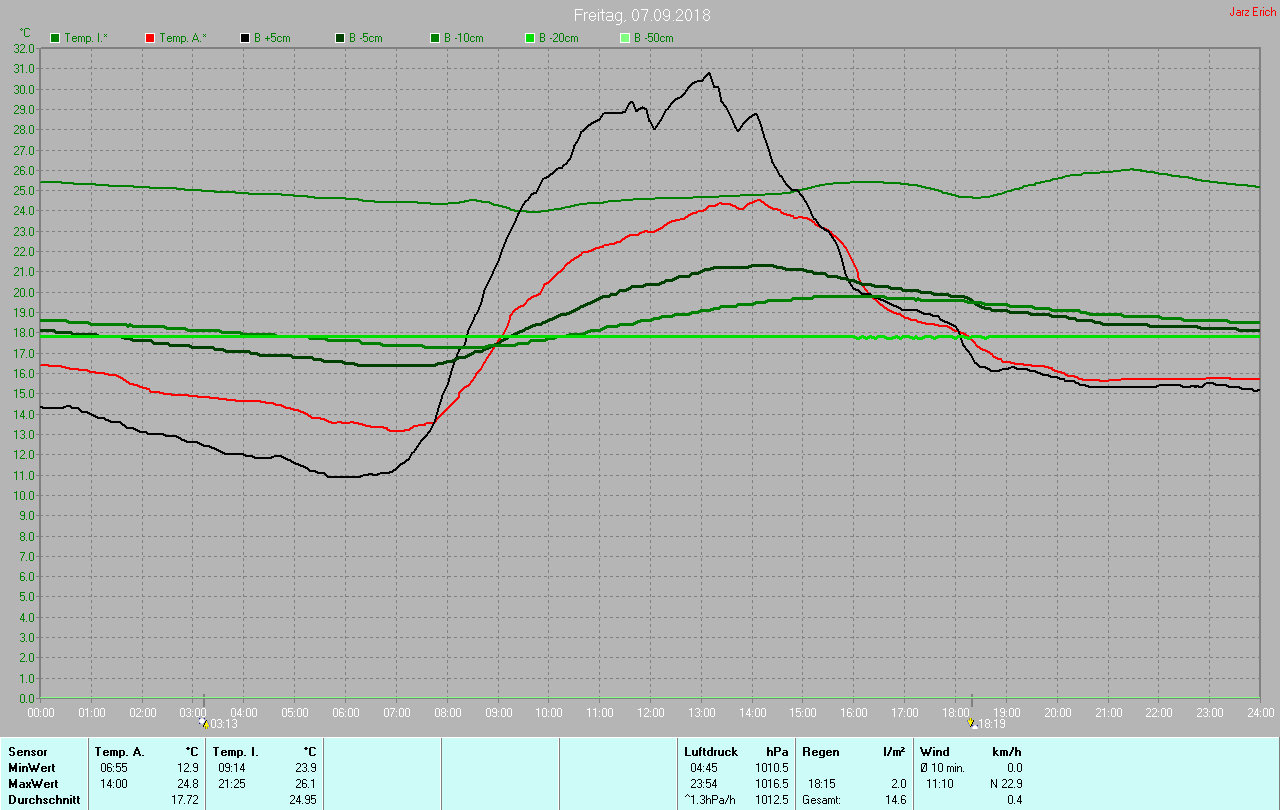Screen dimensions: 1280x810
Task: Click the B -5cm legend swatch
Action: 340,38
